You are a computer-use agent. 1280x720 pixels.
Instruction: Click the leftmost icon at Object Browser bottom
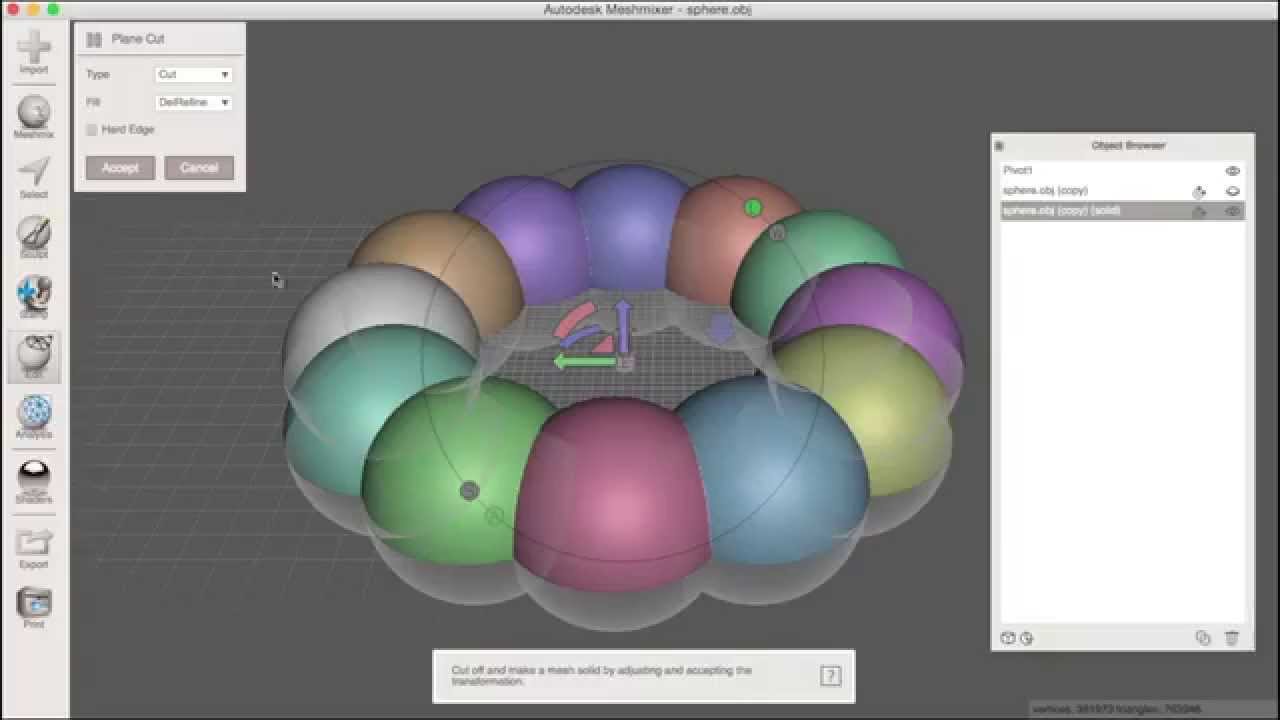click(x=1008, y=638)
